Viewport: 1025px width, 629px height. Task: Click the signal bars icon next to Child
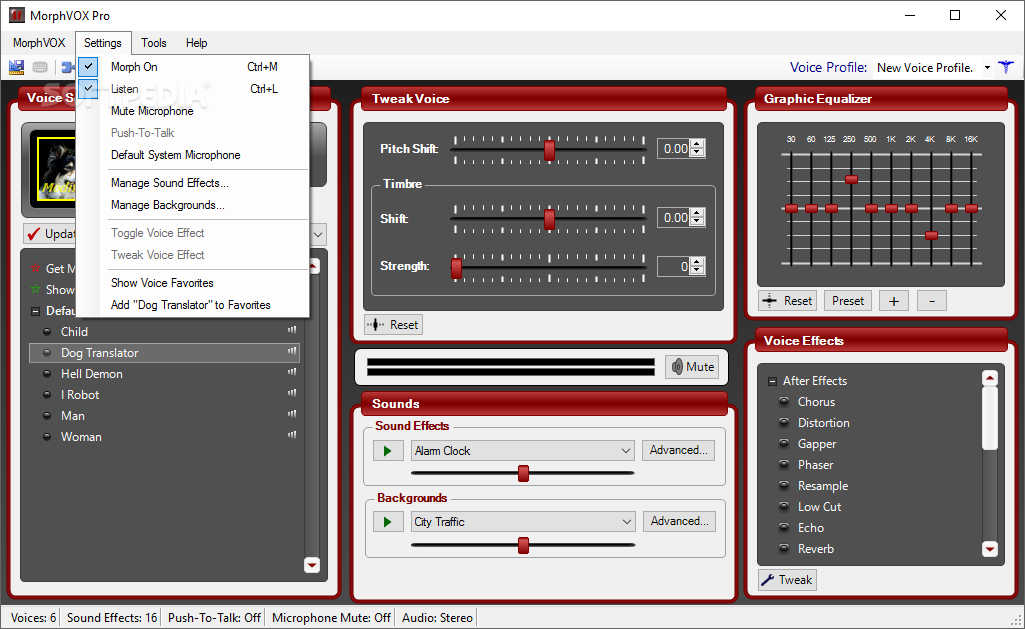click(292, 330)
